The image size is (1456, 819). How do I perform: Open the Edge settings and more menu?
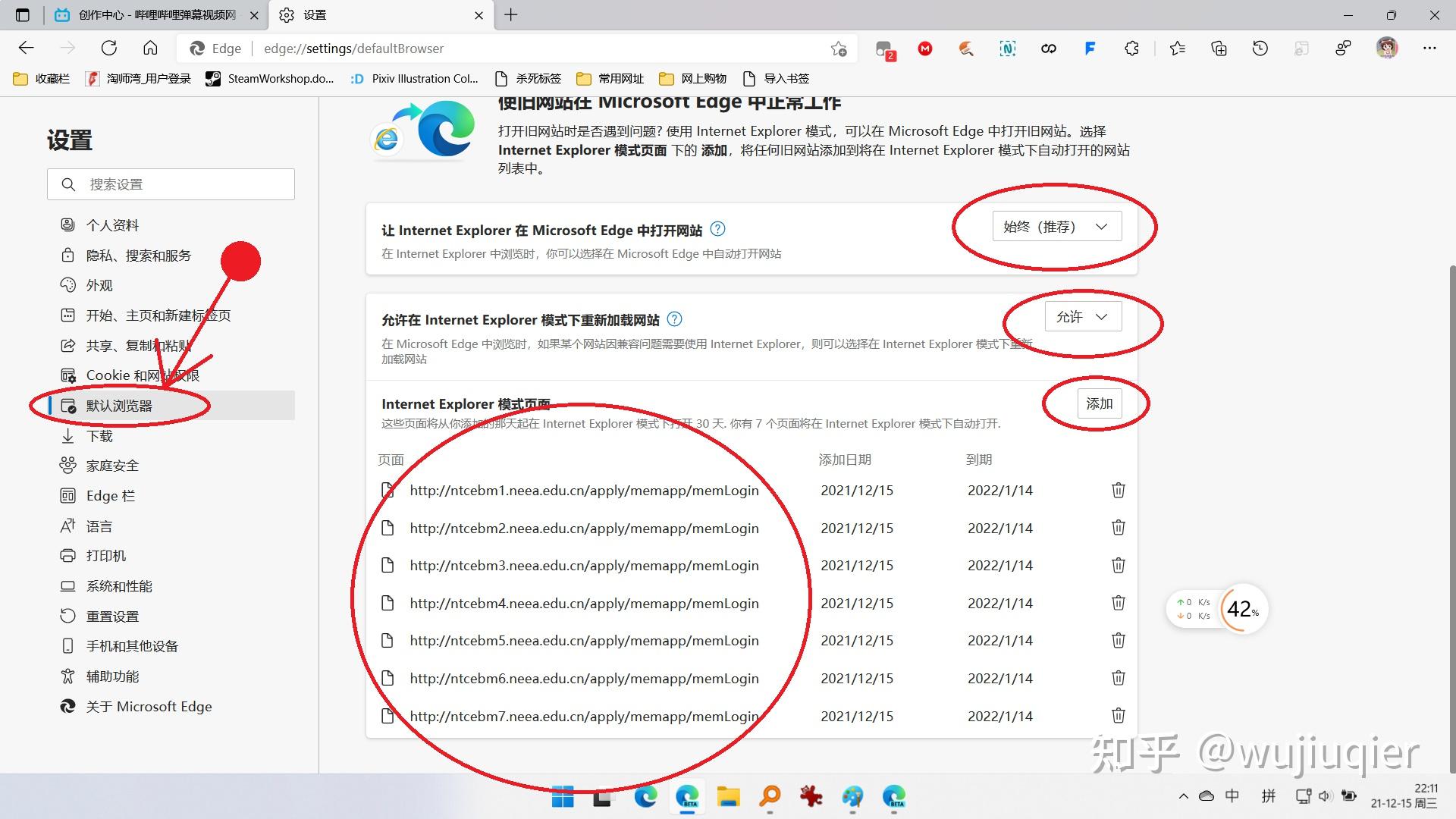click(x=1429, y=48)
